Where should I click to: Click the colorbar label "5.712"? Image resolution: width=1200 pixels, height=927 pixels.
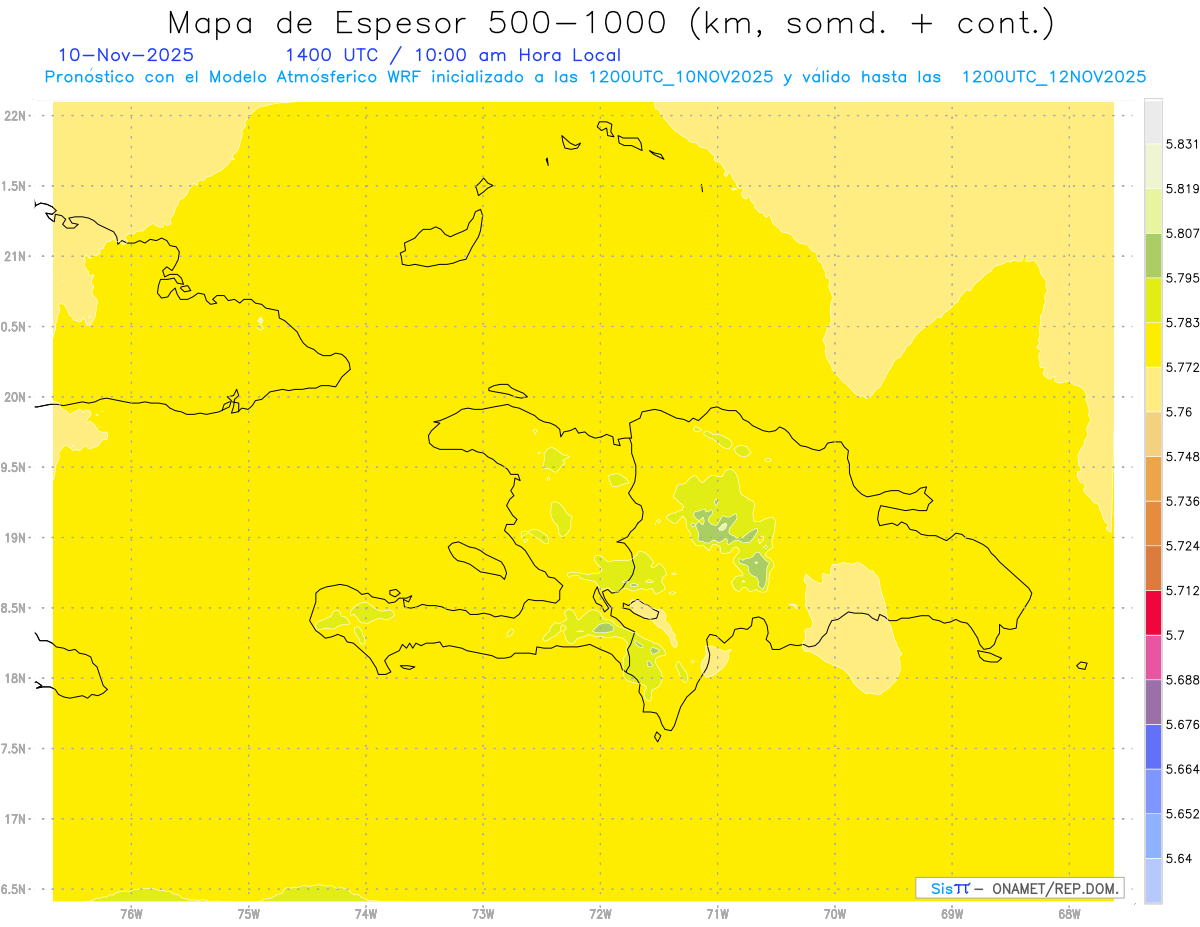[1182, 590]
